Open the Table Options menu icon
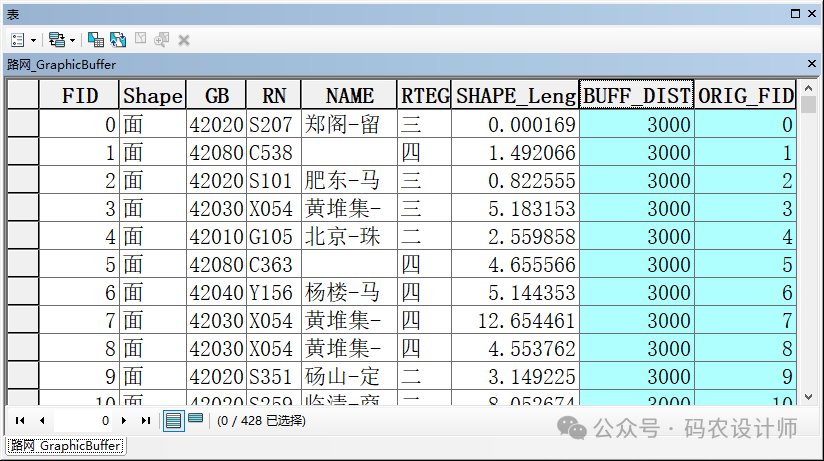824x461 pixels. click(18, 40)
